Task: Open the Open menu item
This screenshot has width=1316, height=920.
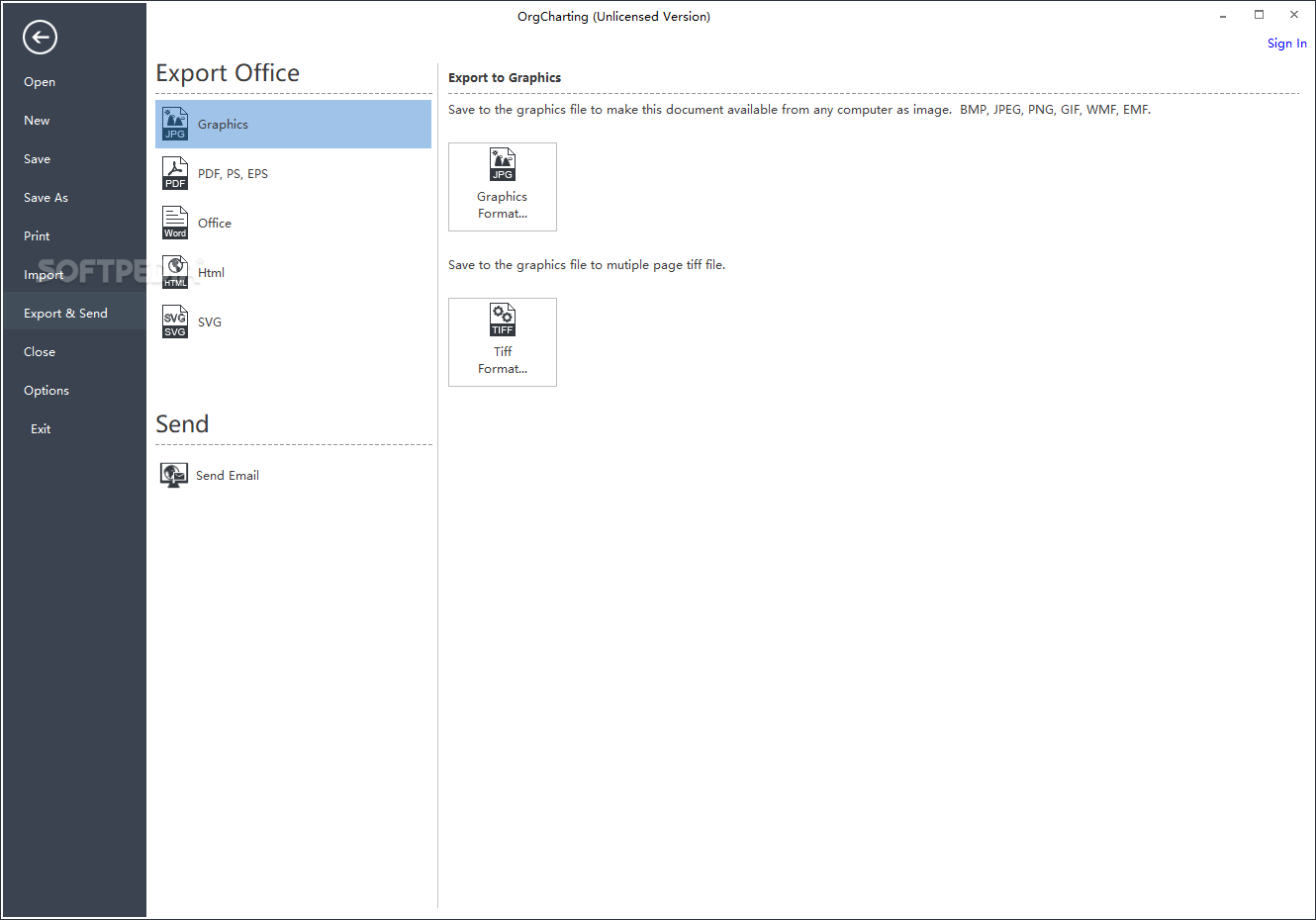Action: coord(40,82)
